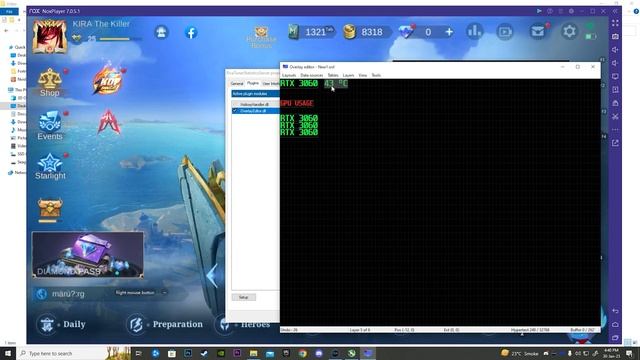
Task: Open Data sources menu in Overlay editor
Action: (x=311, y=75)
